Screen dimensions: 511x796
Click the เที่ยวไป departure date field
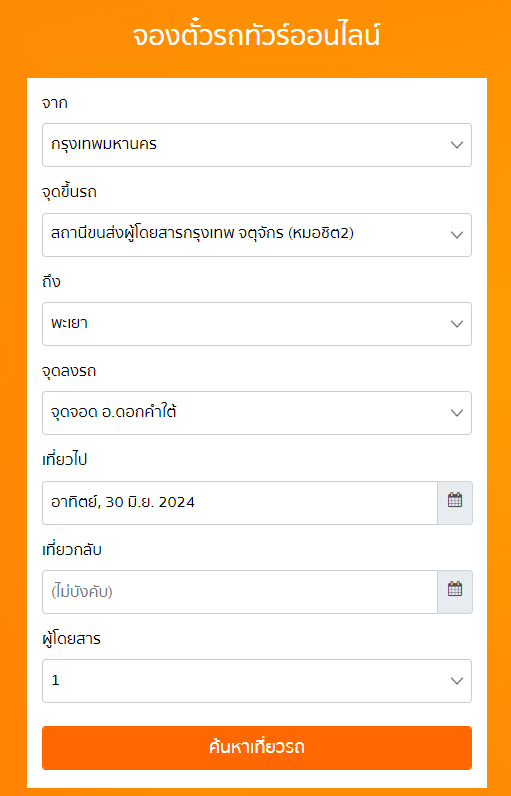tap(240, 503)
